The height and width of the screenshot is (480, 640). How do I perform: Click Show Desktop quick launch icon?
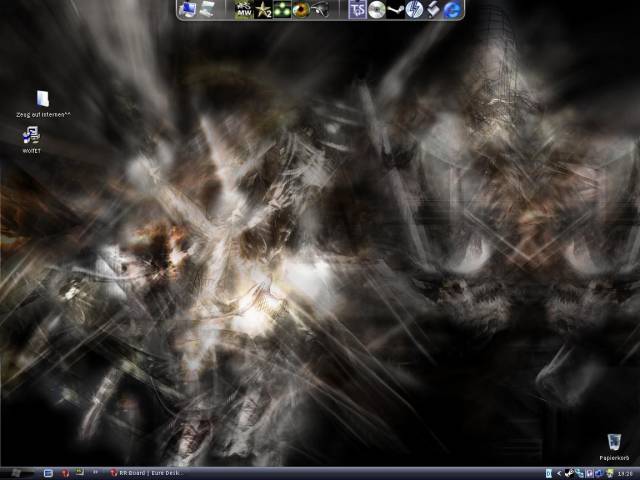coord(48,473)
